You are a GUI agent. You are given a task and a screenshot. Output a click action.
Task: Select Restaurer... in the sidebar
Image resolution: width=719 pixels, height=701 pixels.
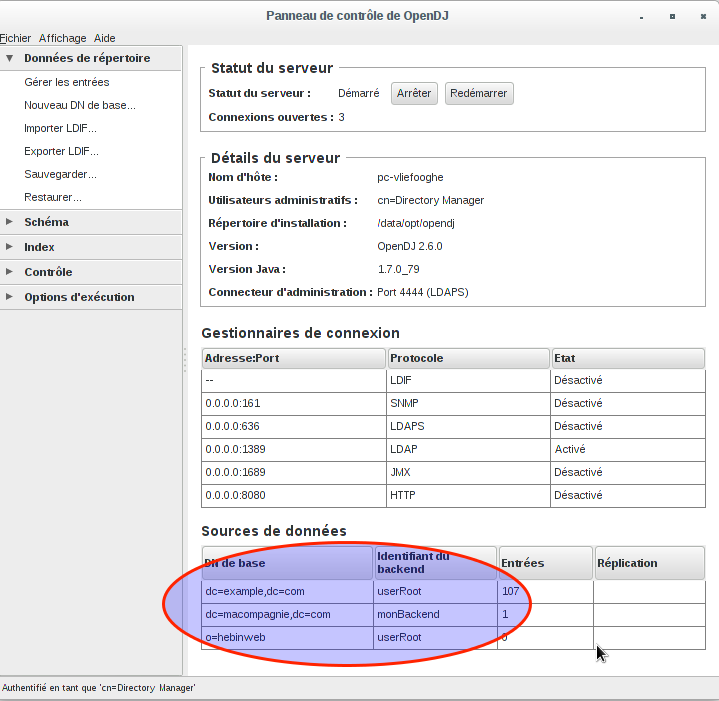click(53, 197)
